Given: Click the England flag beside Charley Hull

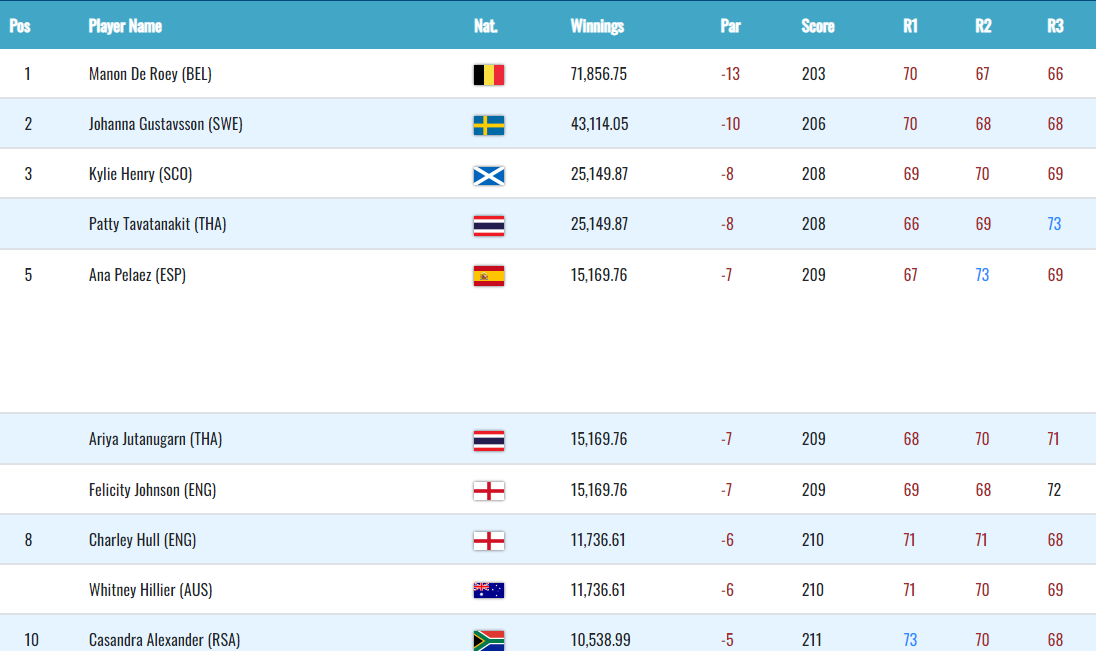Looking at the screenshot, I should point(488,540).
